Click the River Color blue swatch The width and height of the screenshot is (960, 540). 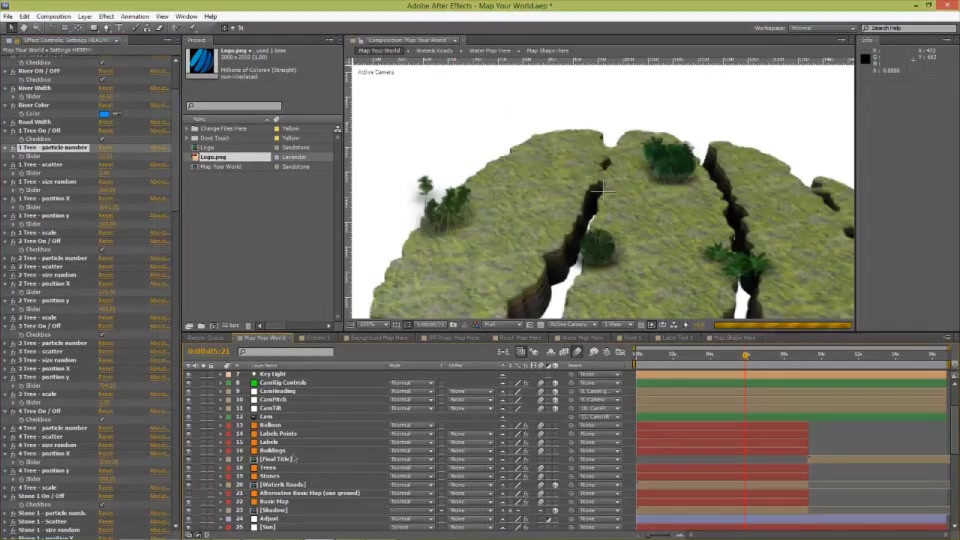coord(104,114)
